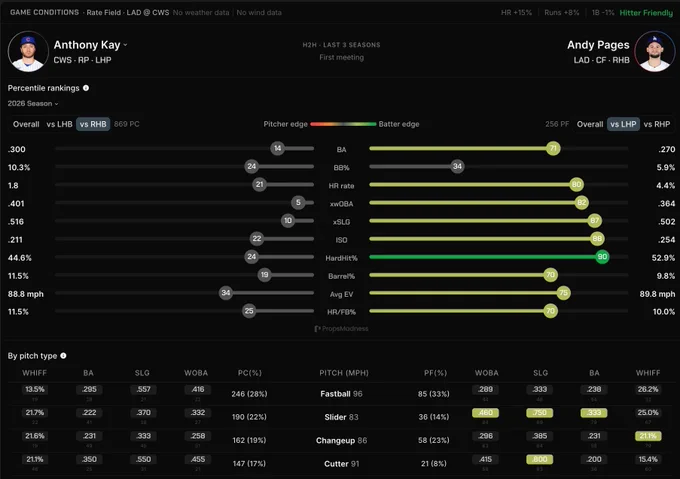Click batter Slider SLG value .750
The width and height of the screenshot is (680, 479).
(x=539, y=413)
